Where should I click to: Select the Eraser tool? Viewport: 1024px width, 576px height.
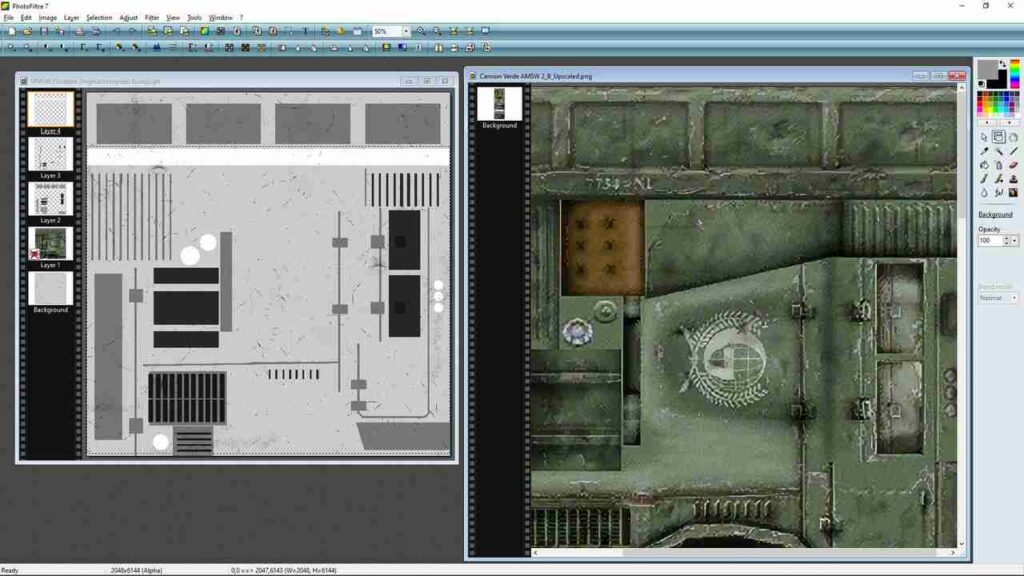[1013, 165]
